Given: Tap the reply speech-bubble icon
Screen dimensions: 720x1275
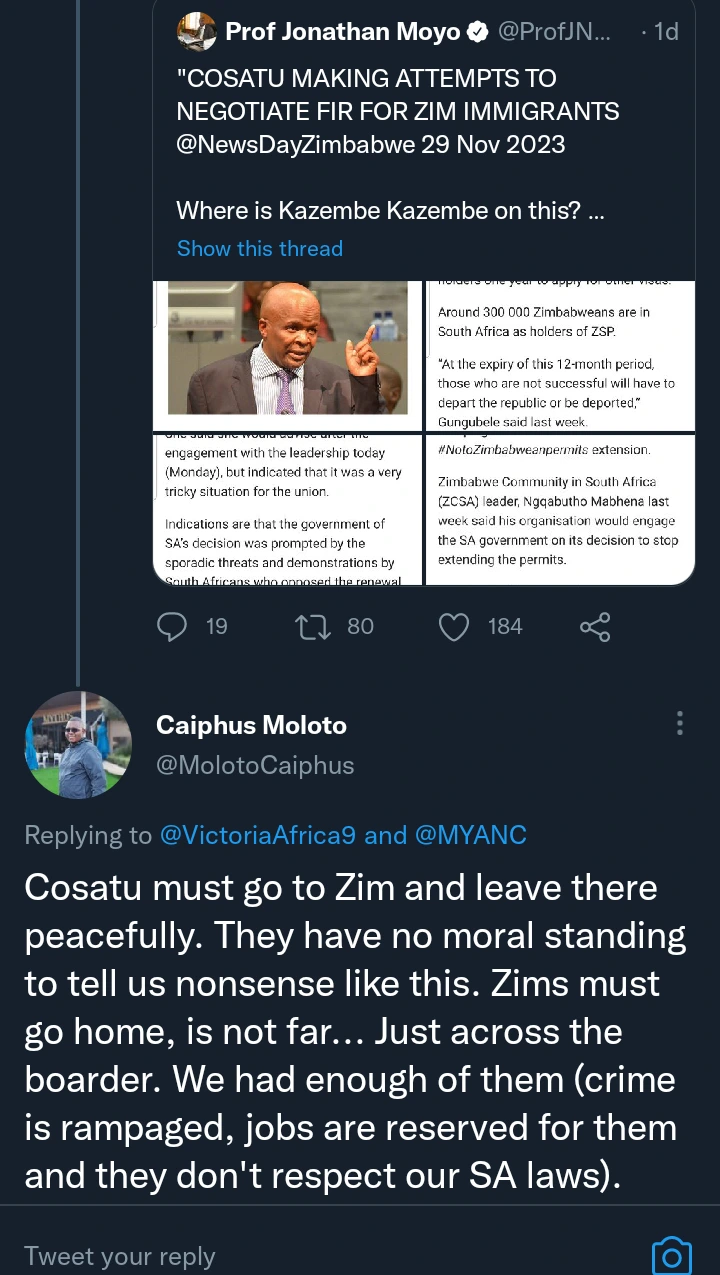Looking at the screenshot, I should pyautogui.click(x=173, y=626).
